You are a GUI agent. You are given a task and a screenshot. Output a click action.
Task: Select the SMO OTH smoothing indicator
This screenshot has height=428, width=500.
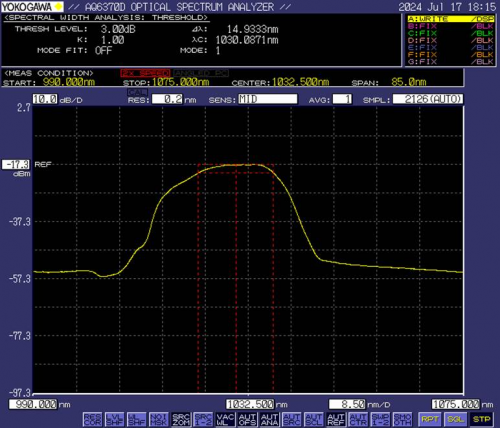[x=402, y=419]
